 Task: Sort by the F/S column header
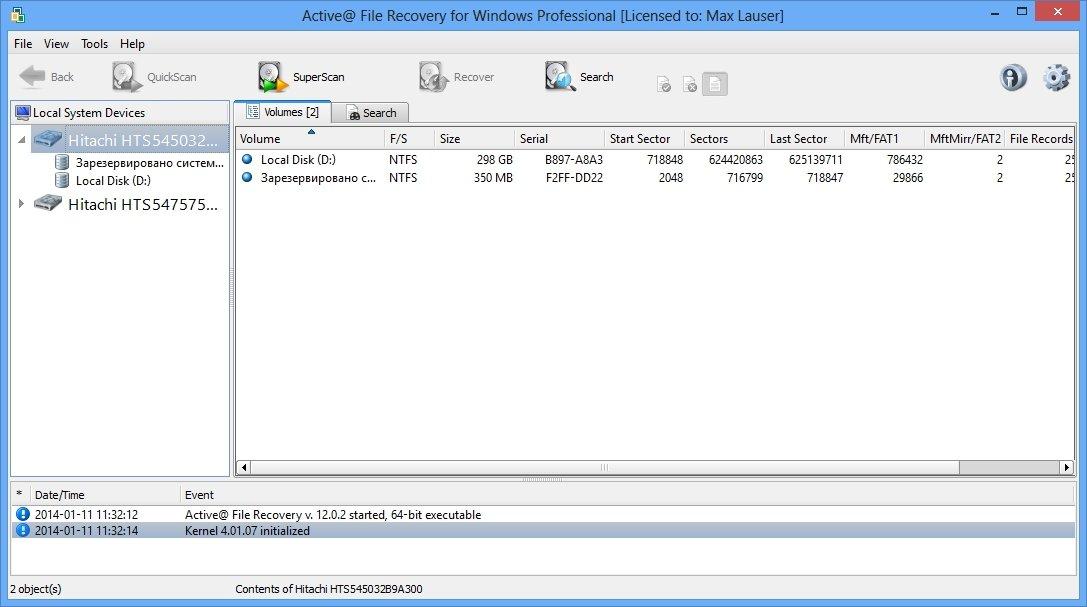410,139
